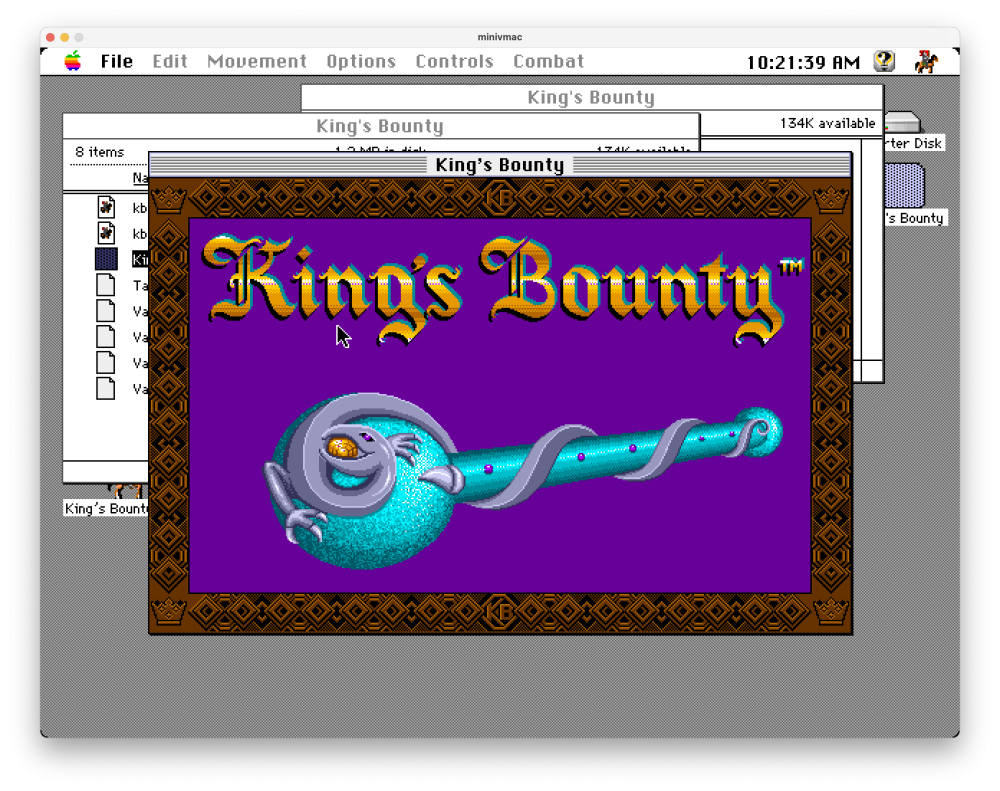
Task: Open the Controls menu
Action: (x=454, y=61)
